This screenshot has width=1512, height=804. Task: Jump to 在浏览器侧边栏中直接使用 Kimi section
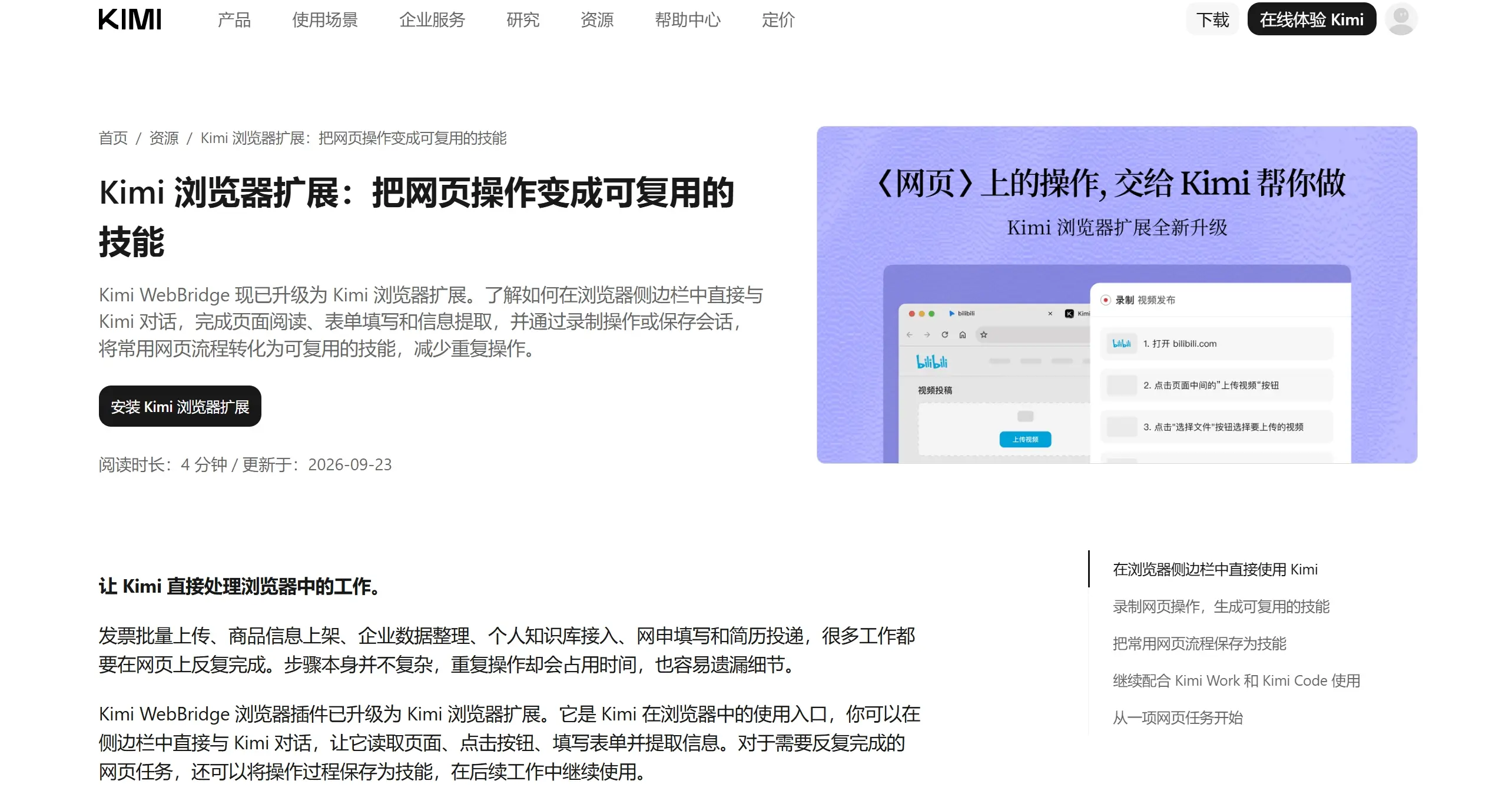click(x=1215, y=569)
